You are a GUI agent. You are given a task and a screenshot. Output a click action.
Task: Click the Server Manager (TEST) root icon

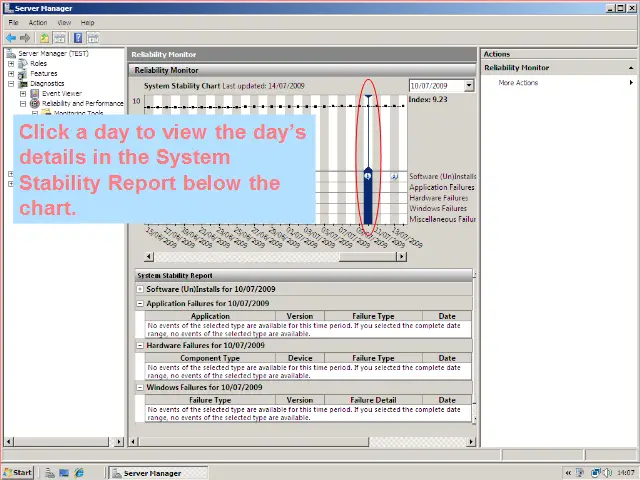click(11, 53)
